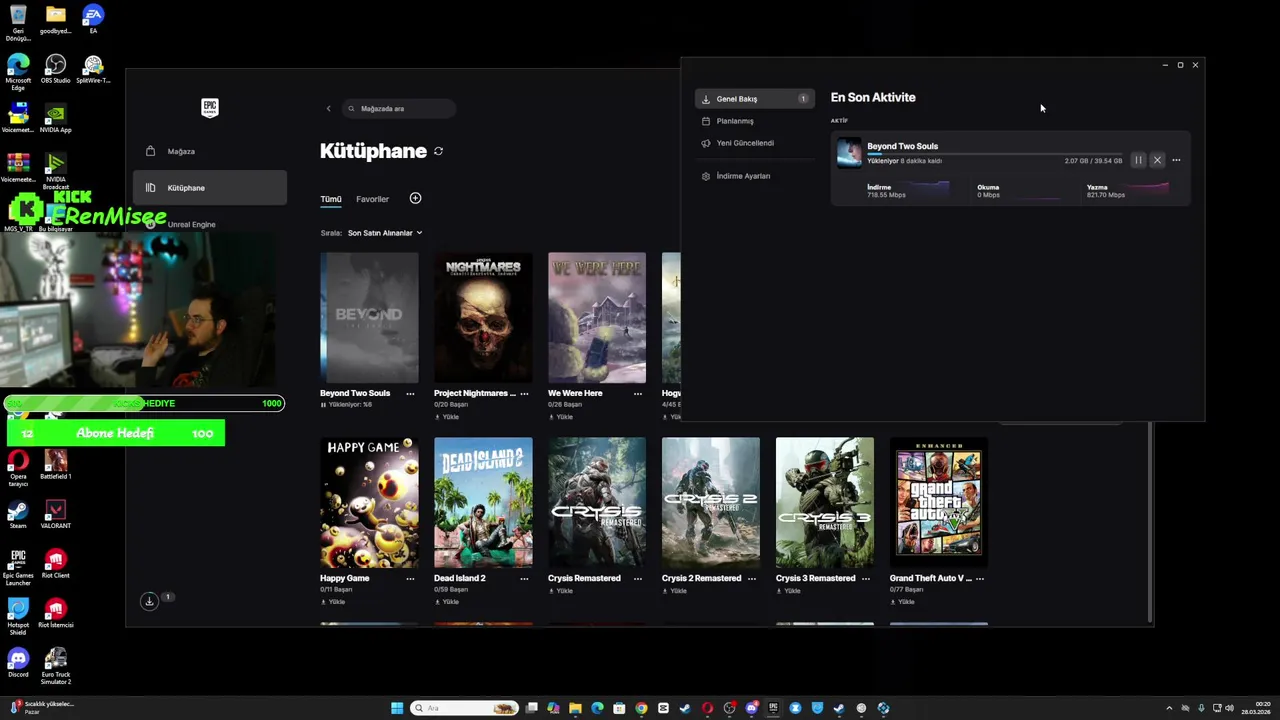Open Dead Island 2 cover tile
The width and height of the screenshot is (1280, 720).
coord(483,502)
